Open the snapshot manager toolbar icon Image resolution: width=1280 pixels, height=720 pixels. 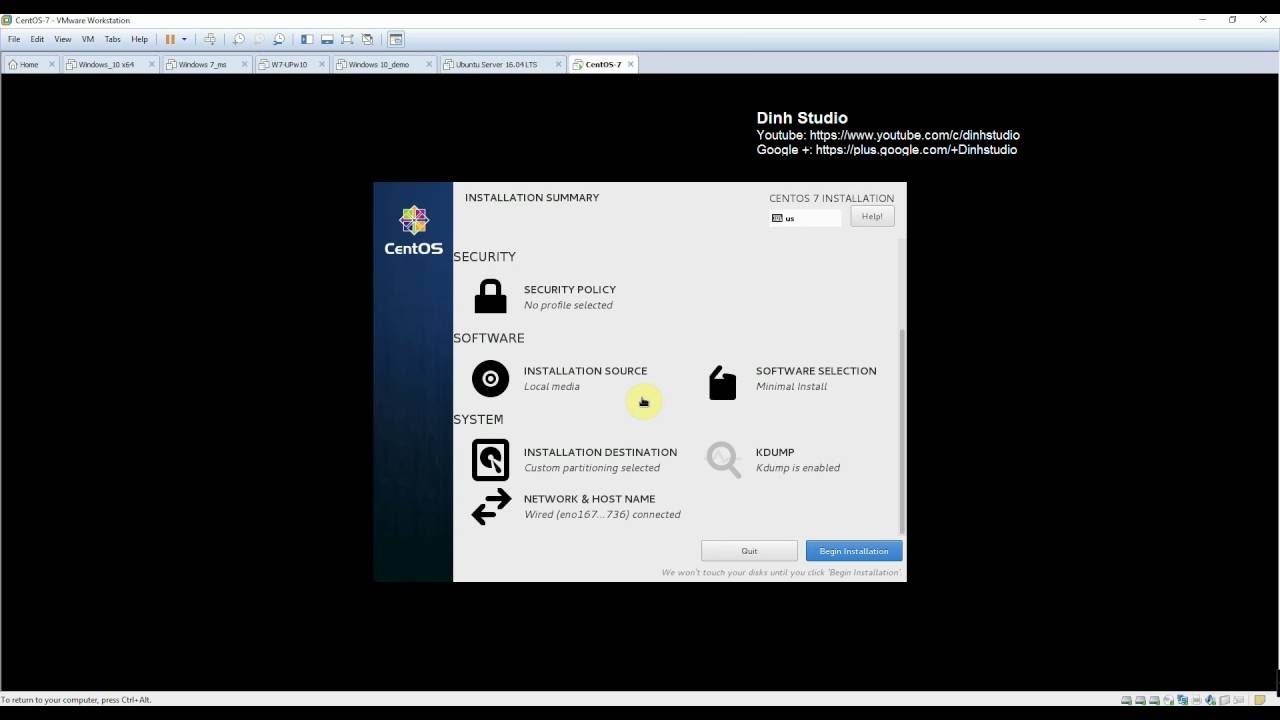(x=279, y=39)
